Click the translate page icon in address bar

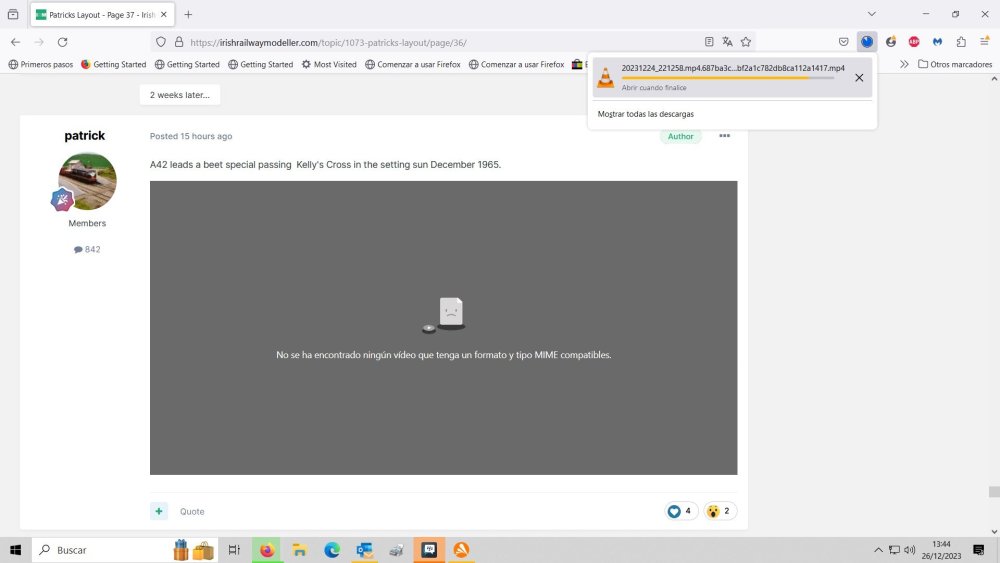727,42
